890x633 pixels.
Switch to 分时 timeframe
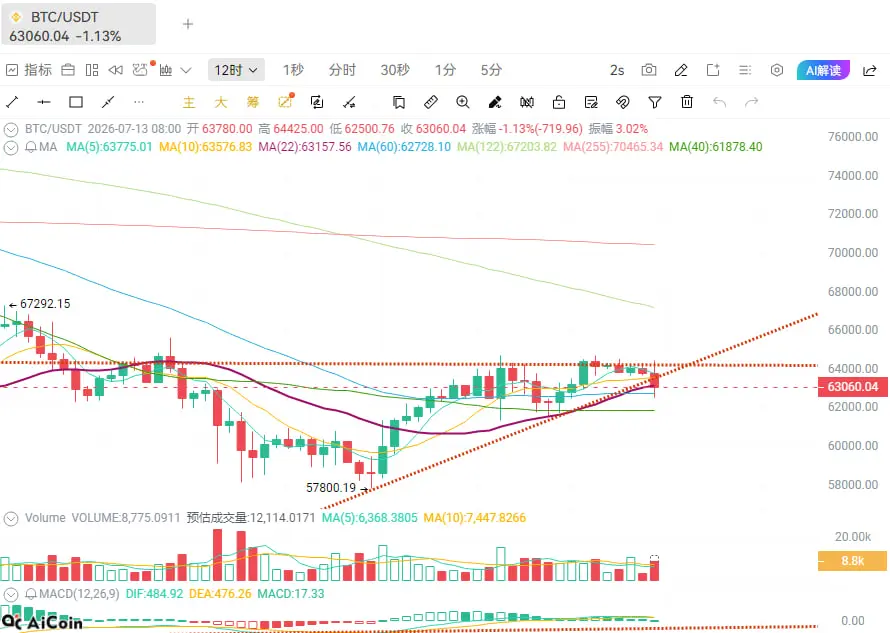click(342, 70)
